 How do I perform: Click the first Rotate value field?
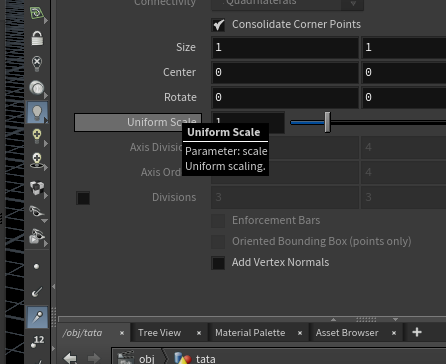pos(285,97)
